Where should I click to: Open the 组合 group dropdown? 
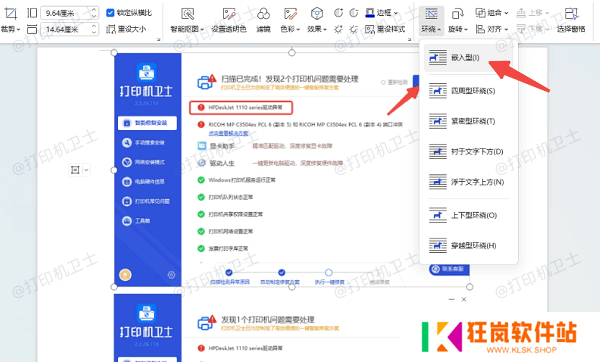pyautogui.click(x=492, y=13)
